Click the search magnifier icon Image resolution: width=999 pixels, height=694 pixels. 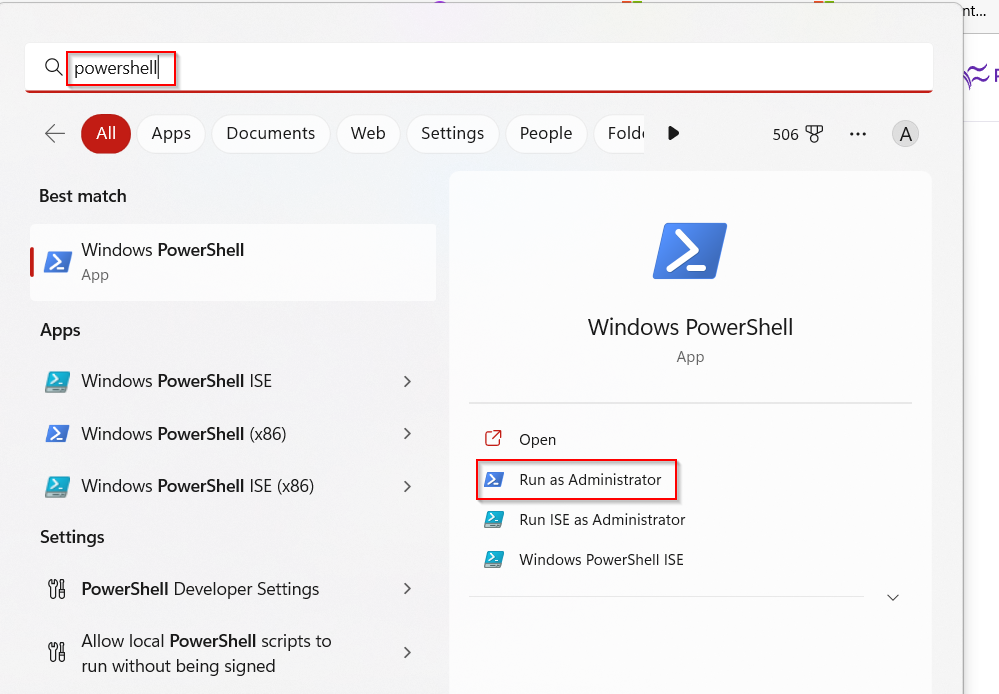(54, 66)
